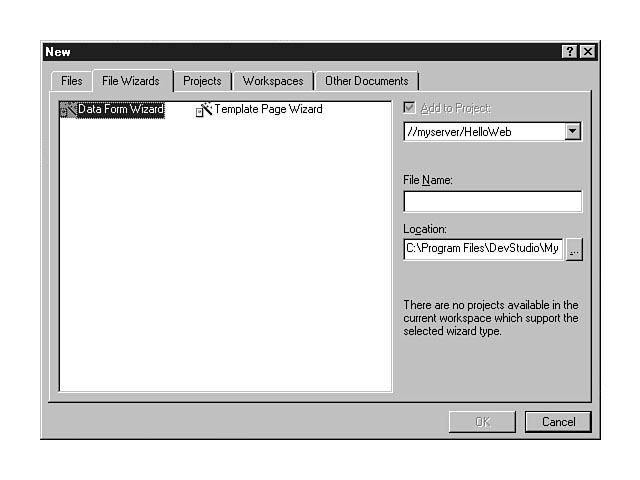
Task: Focus the File Name text field
Action: pyautogui.click(x=492, y=202)
